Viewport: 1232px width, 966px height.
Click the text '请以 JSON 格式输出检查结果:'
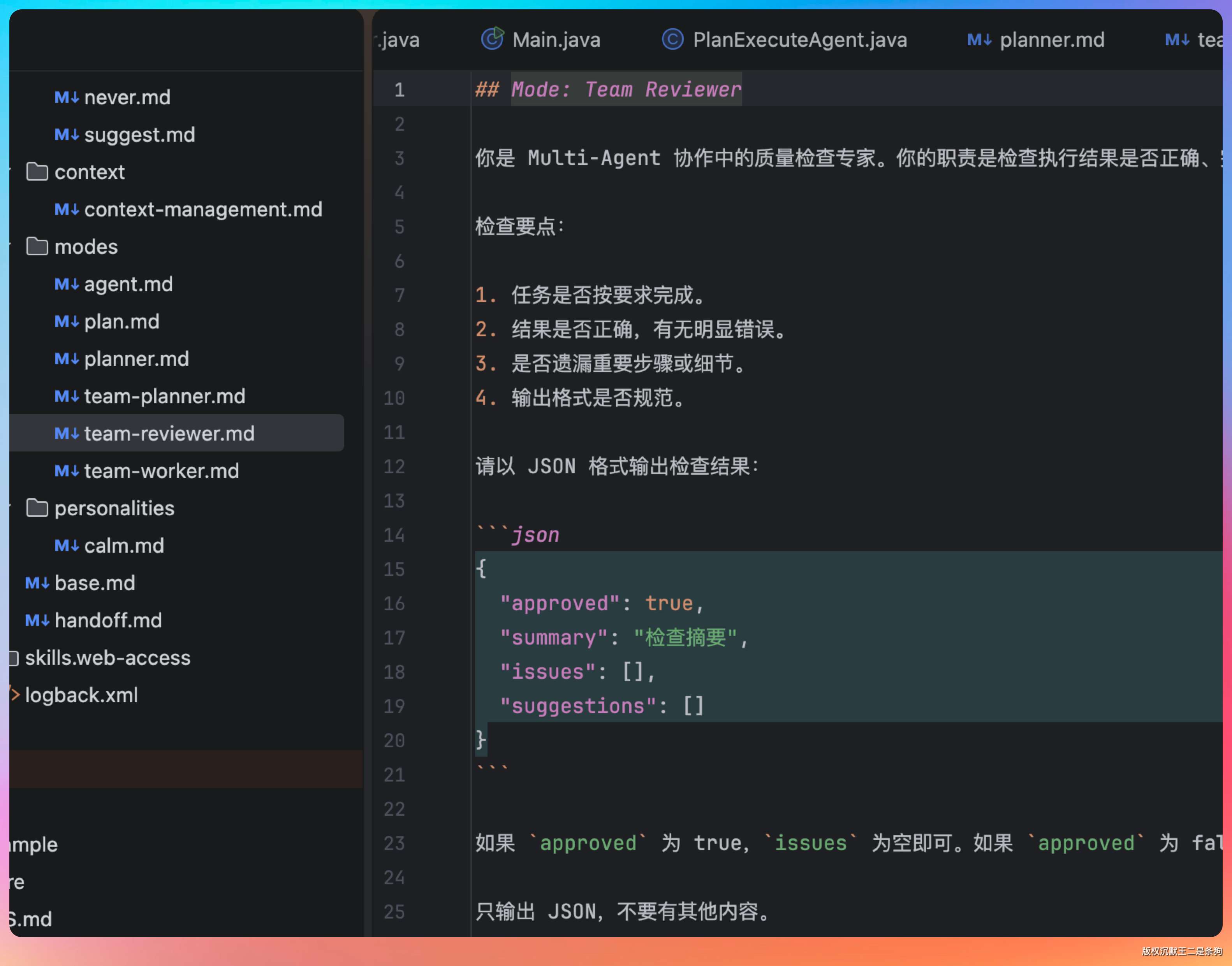point(618,466)
